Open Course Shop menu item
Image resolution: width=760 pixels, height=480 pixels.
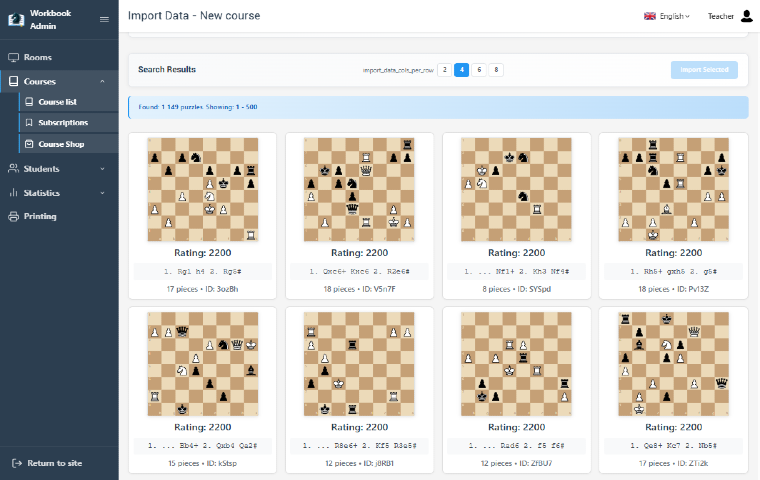69,144
